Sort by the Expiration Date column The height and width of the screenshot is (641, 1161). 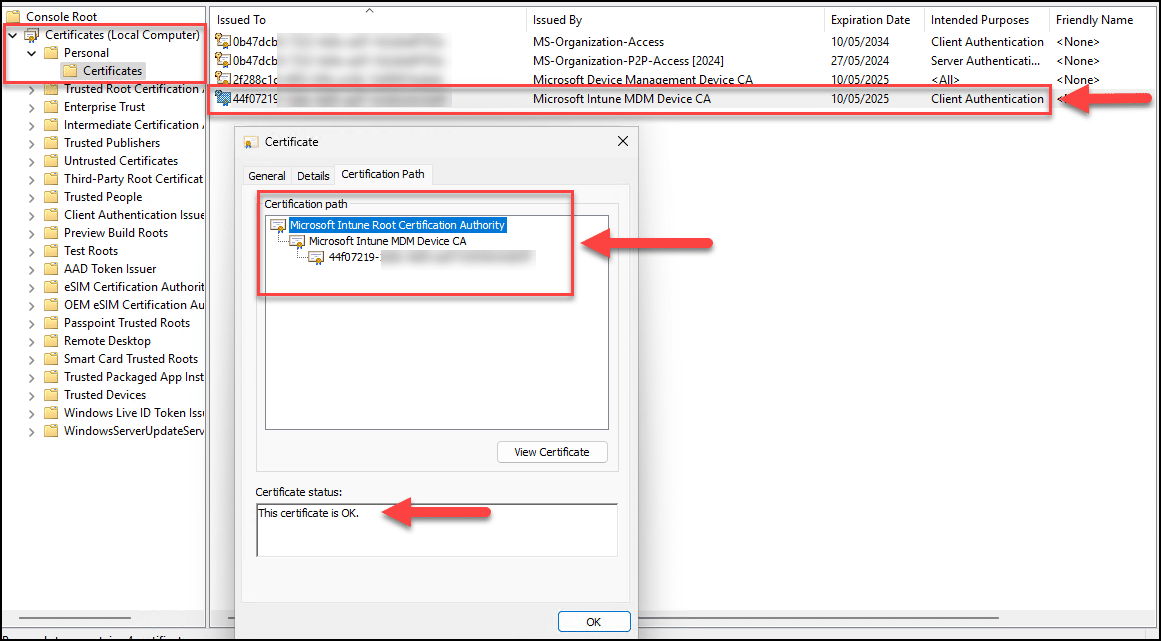click(x=875, y=20)
